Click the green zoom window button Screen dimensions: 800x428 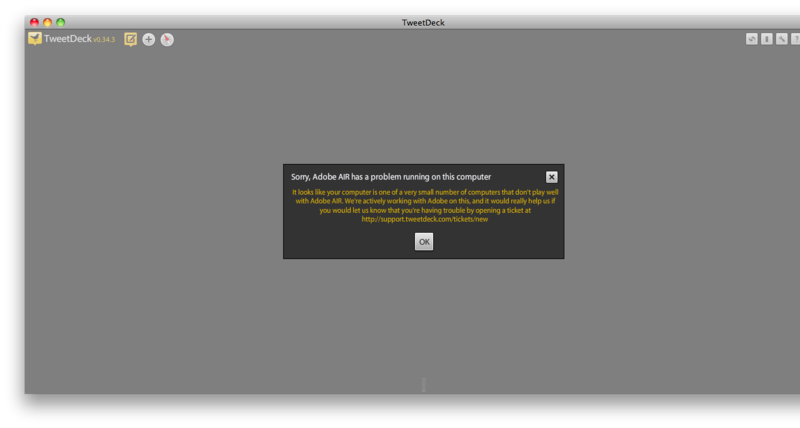pyautogui.click(x=61, y=22)
